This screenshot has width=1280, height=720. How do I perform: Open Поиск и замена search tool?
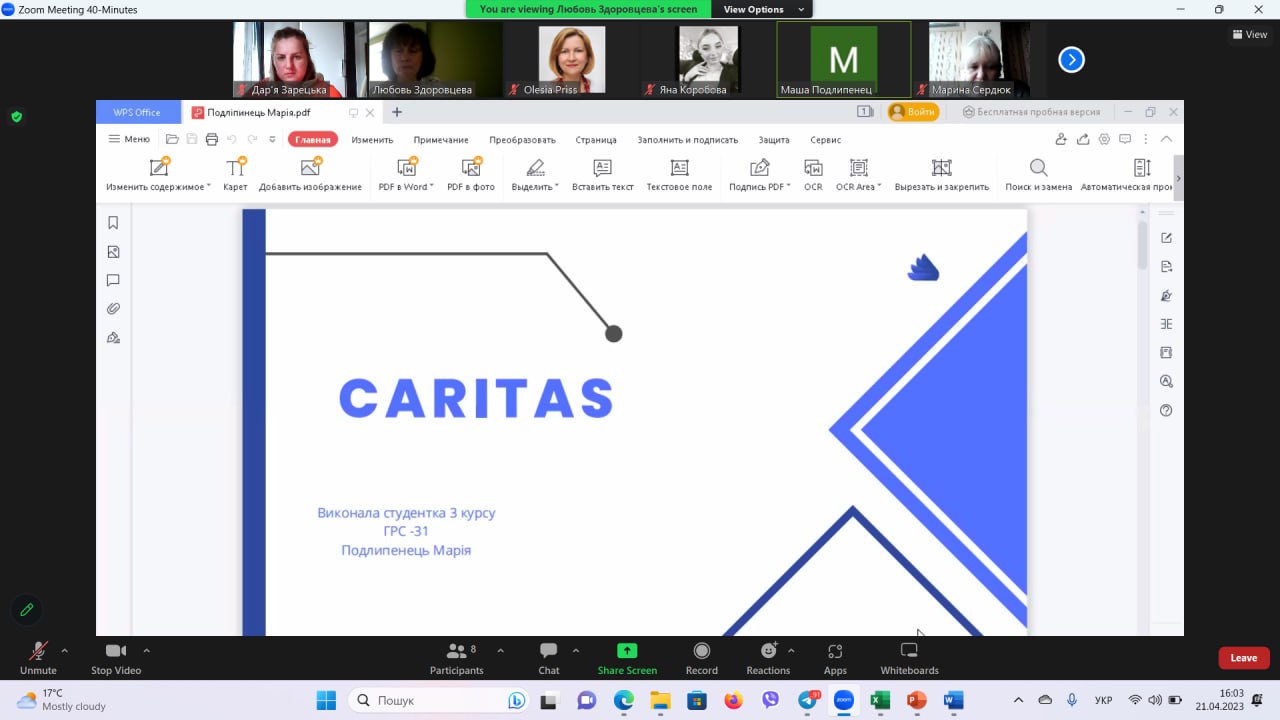(1038, 173)
